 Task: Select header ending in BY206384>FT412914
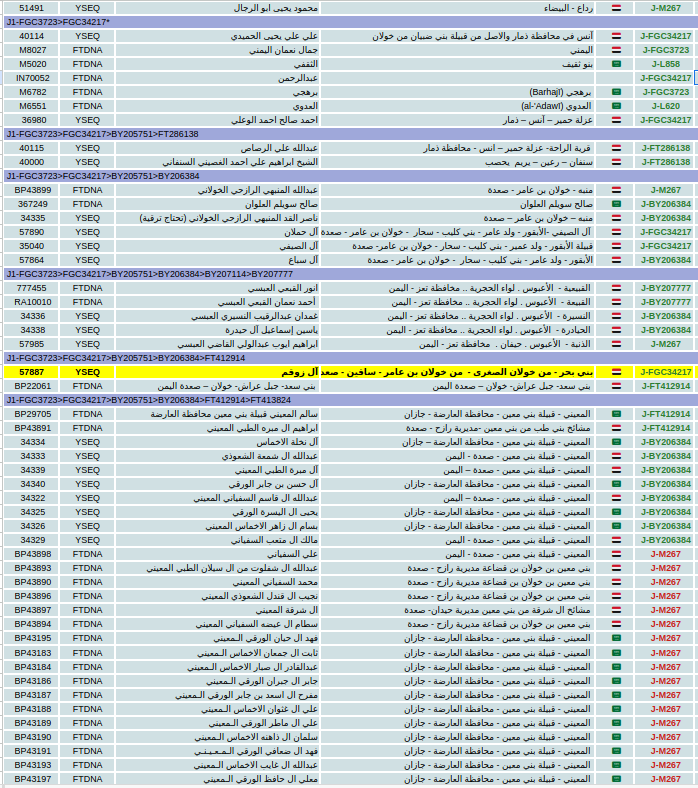pos(350,358)
